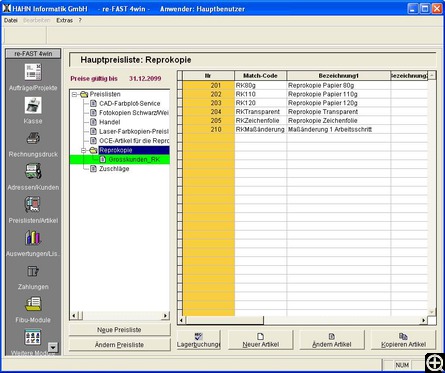
Task: Open the Adressen/Kunden icon
Action: [33, 171]
